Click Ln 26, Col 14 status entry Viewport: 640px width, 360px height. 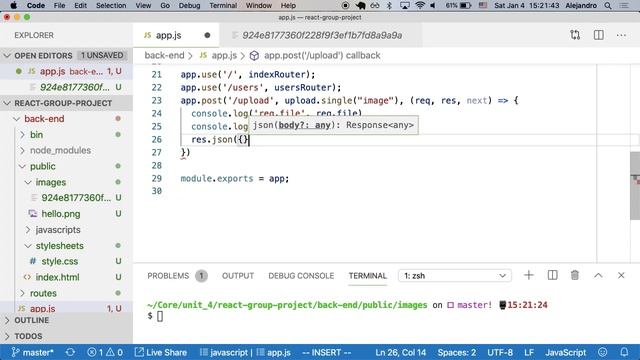point(401,352)
